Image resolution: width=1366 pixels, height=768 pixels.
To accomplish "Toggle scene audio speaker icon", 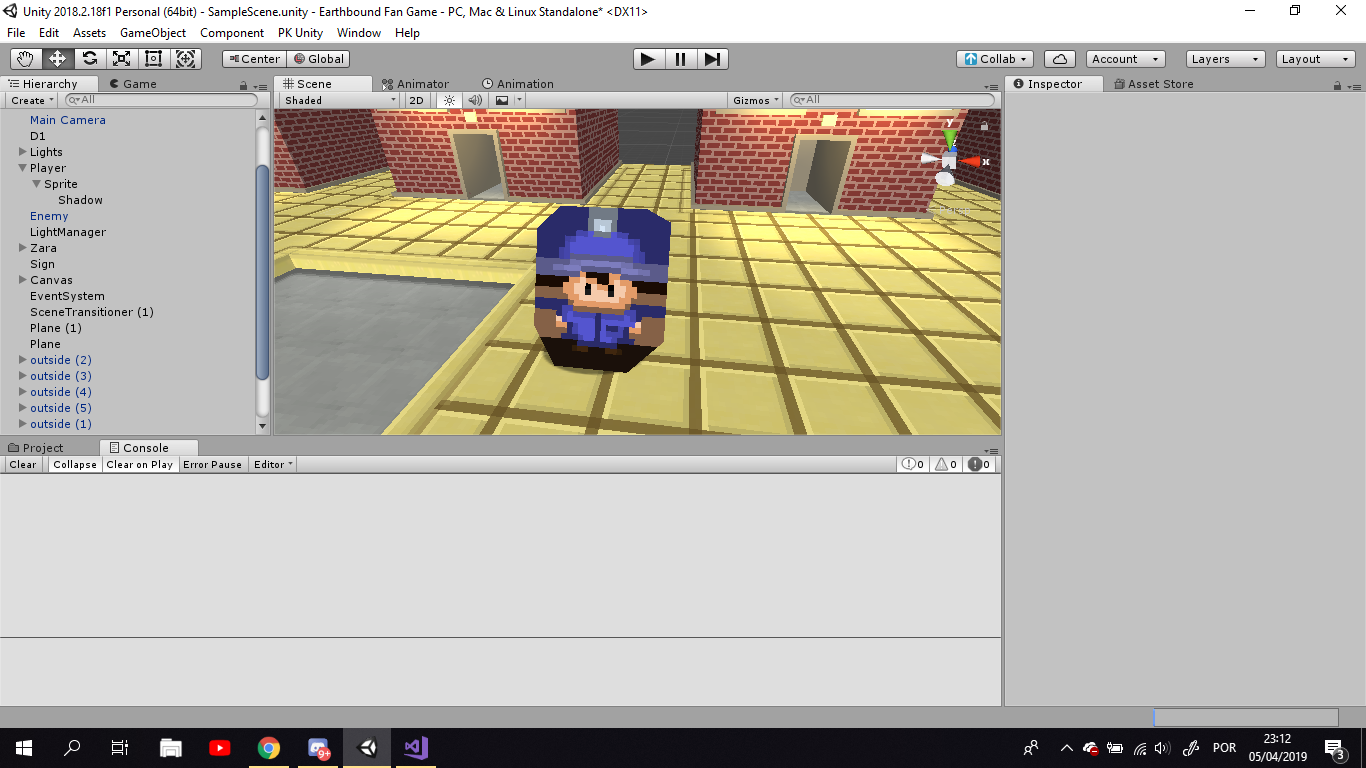I will click(475, 100).
